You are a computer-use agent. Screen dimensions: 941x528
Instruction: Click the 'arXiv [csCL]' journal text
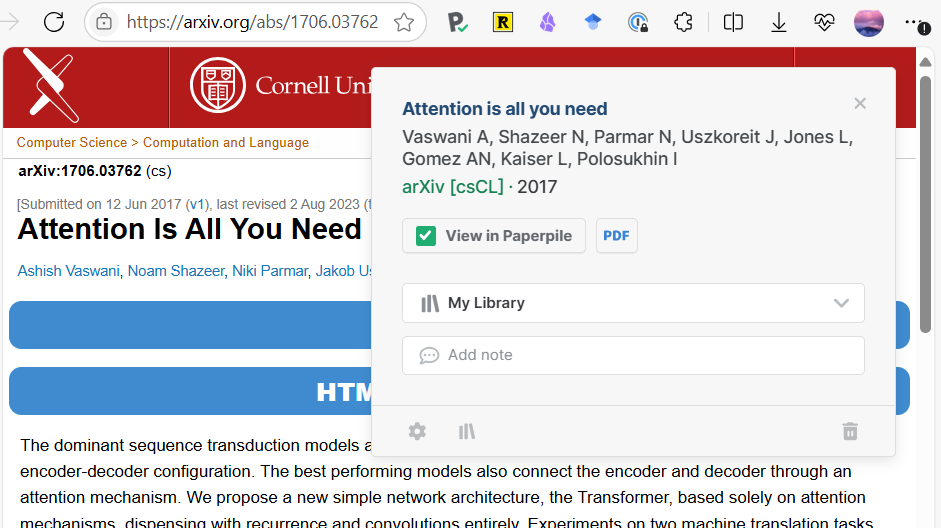(453, 187)
